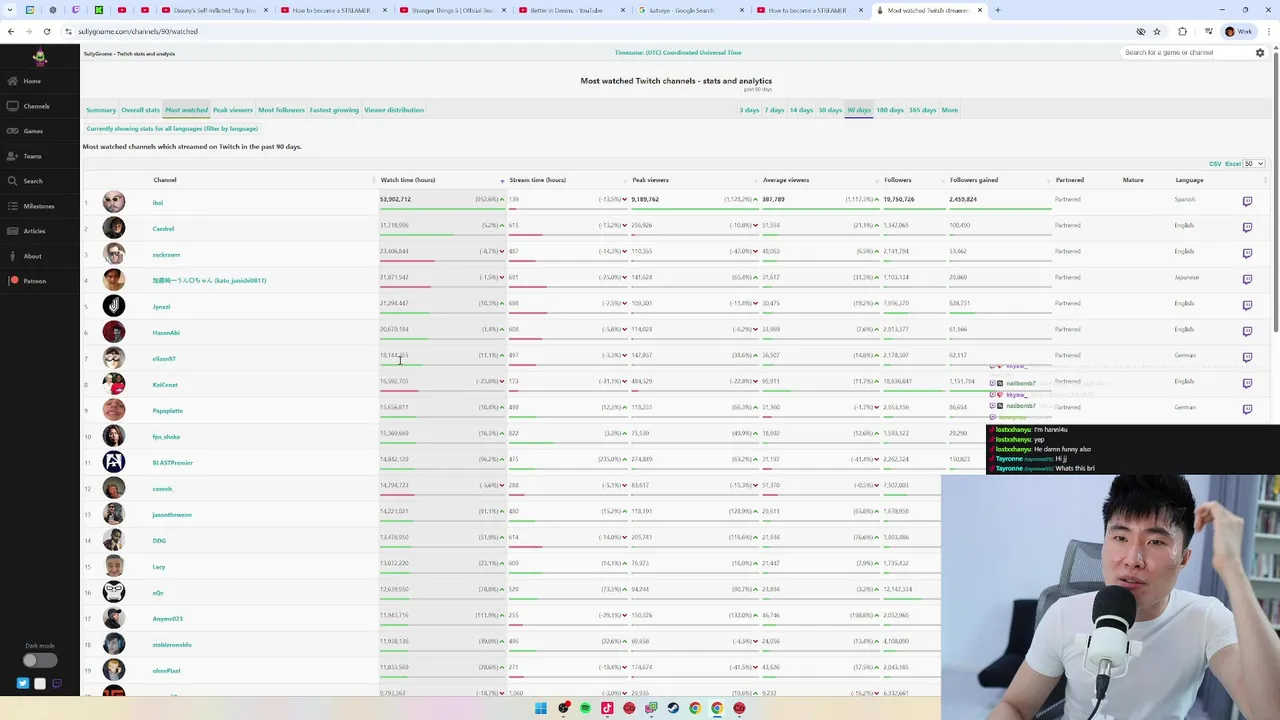Sort by Watch time (hours) column arrow
This screenshot has width=1280, height=720.
(502, 181)
